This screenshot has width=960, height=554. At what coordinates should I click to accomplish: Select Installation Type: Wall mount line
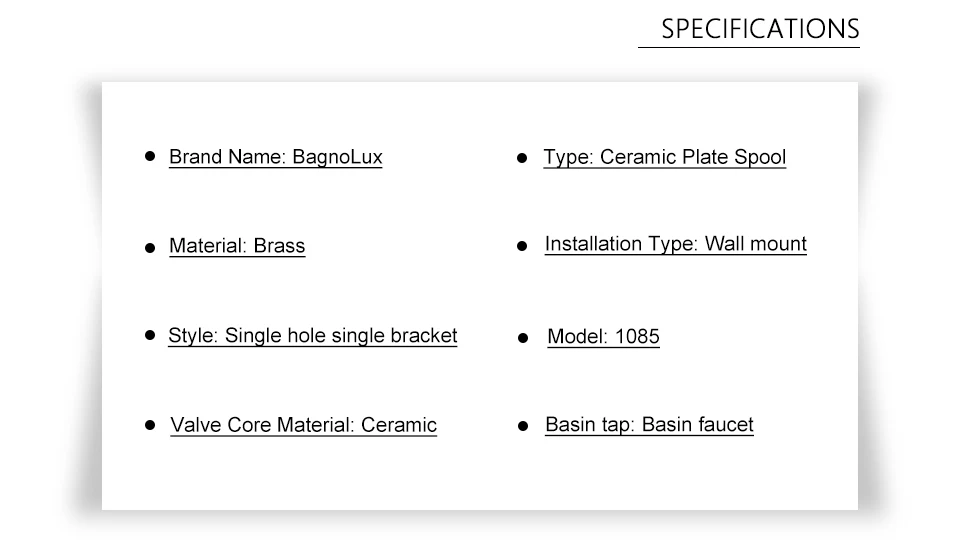pyautogui.click(x=675, y=244)
